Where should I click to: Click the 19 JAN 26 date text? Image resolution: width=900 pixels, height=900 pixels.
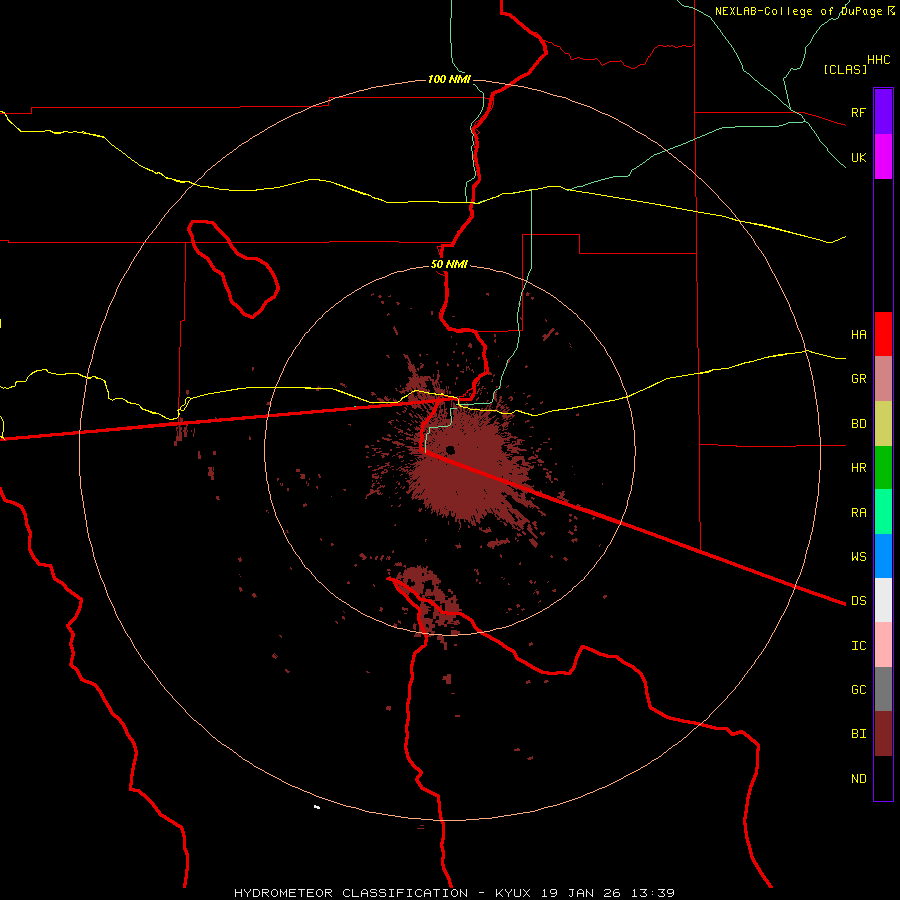coord(581,893)
